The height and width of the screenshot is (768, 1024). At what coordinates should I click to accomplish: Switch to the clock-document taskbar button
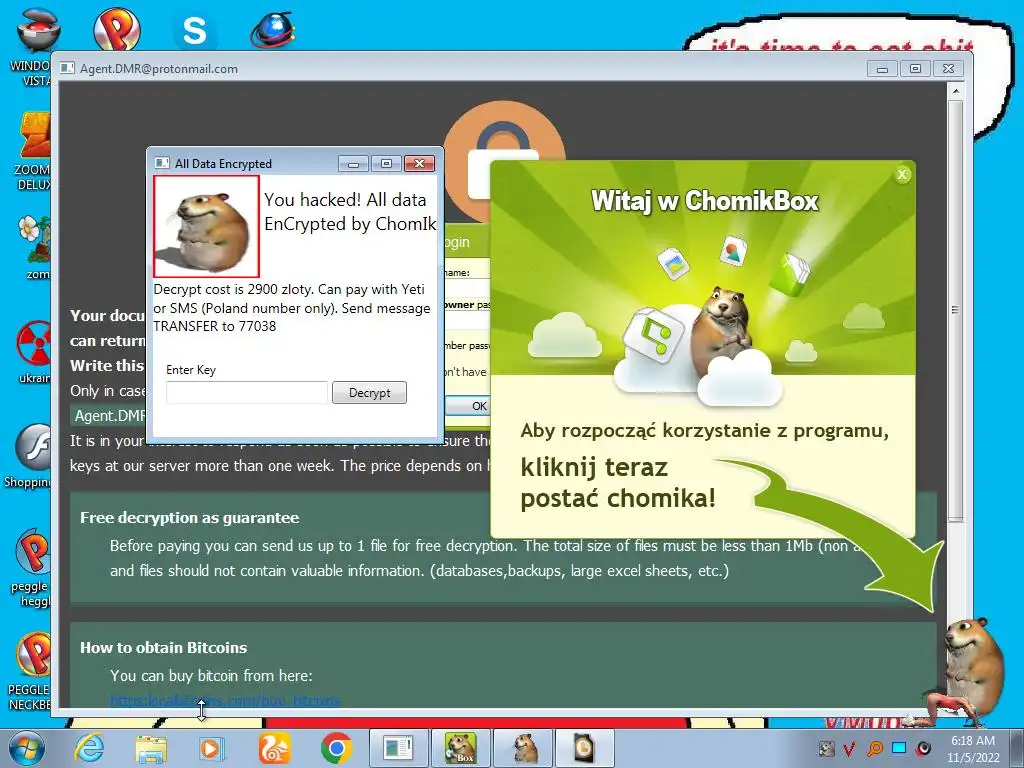(584, 748)
